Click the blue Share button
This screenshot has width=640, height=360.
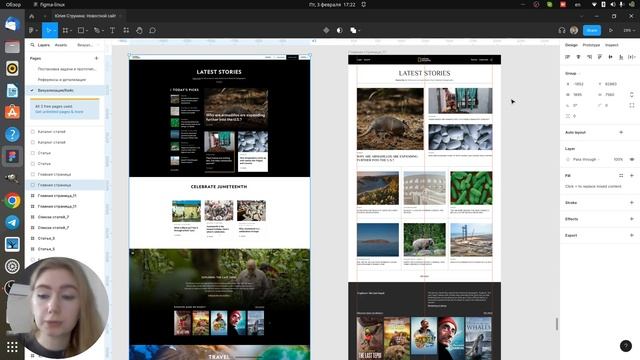click(592, 30)
